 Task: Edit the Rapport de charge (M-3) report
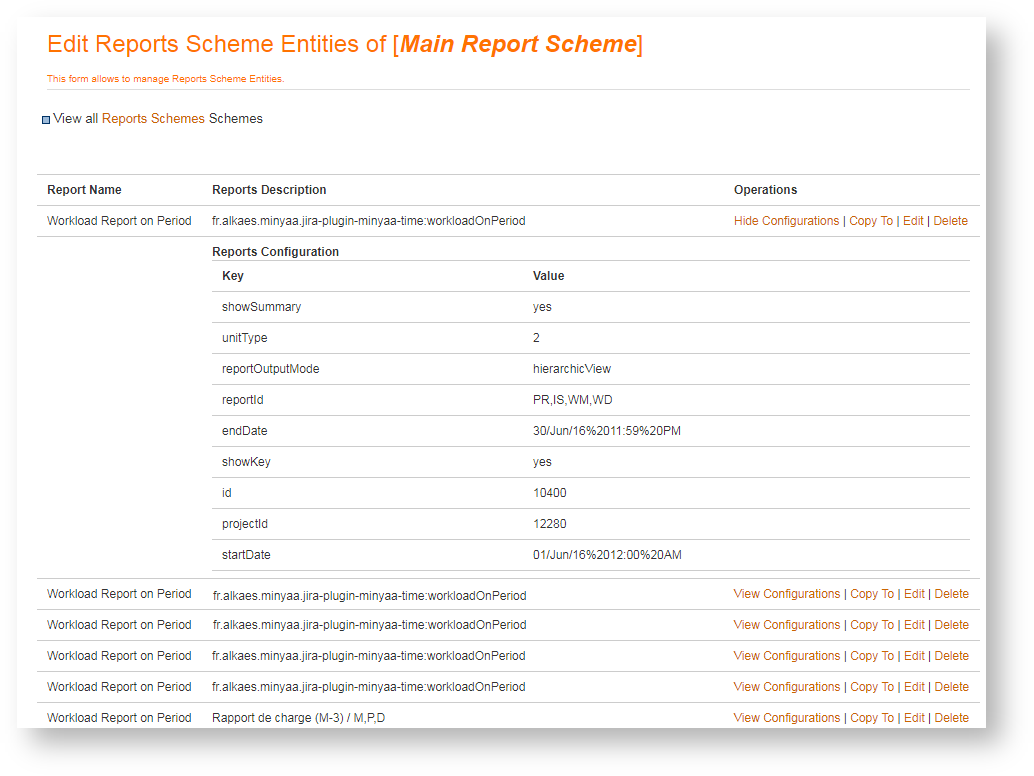(914, 718)
